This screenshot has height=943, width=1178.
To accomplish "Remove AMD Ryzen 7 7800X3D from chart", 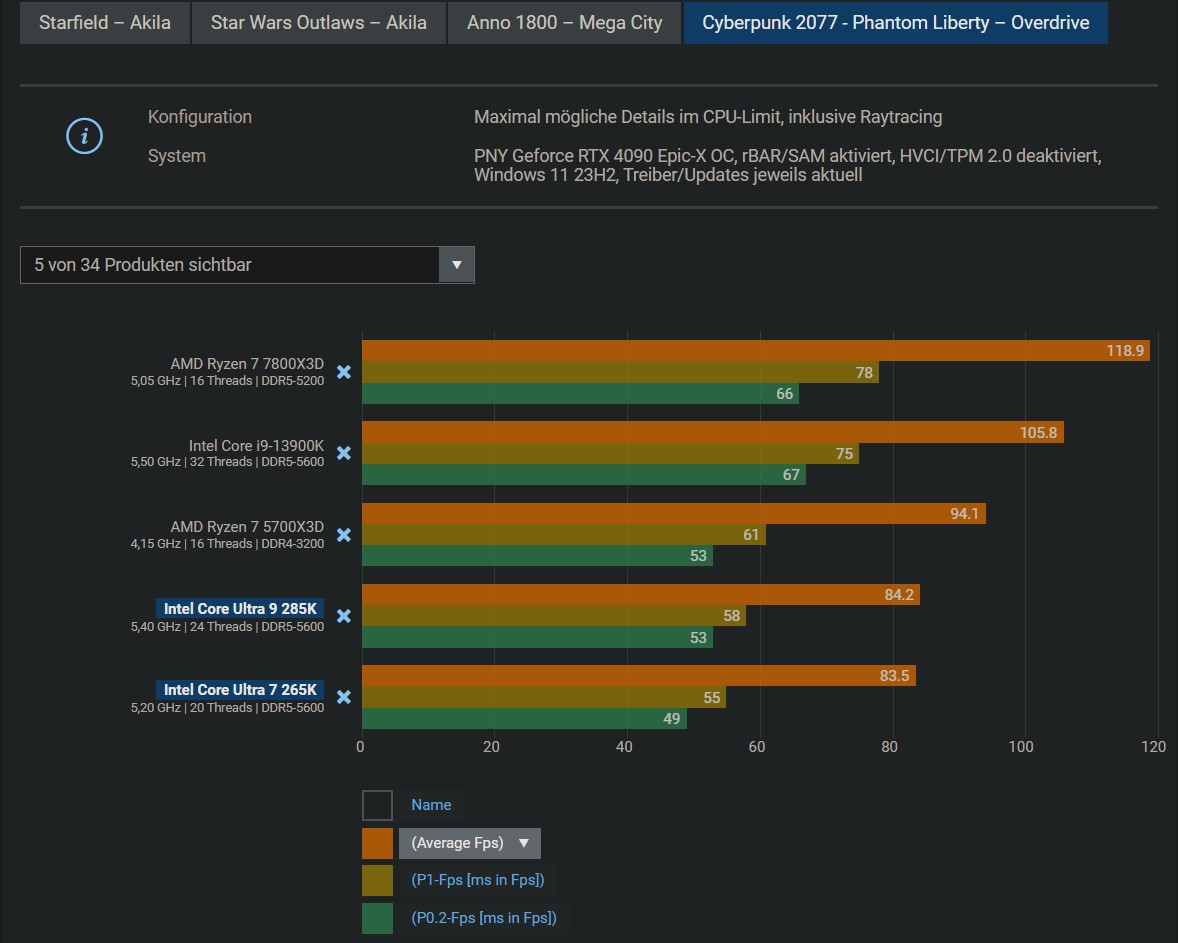I will [x=344, y=372].
